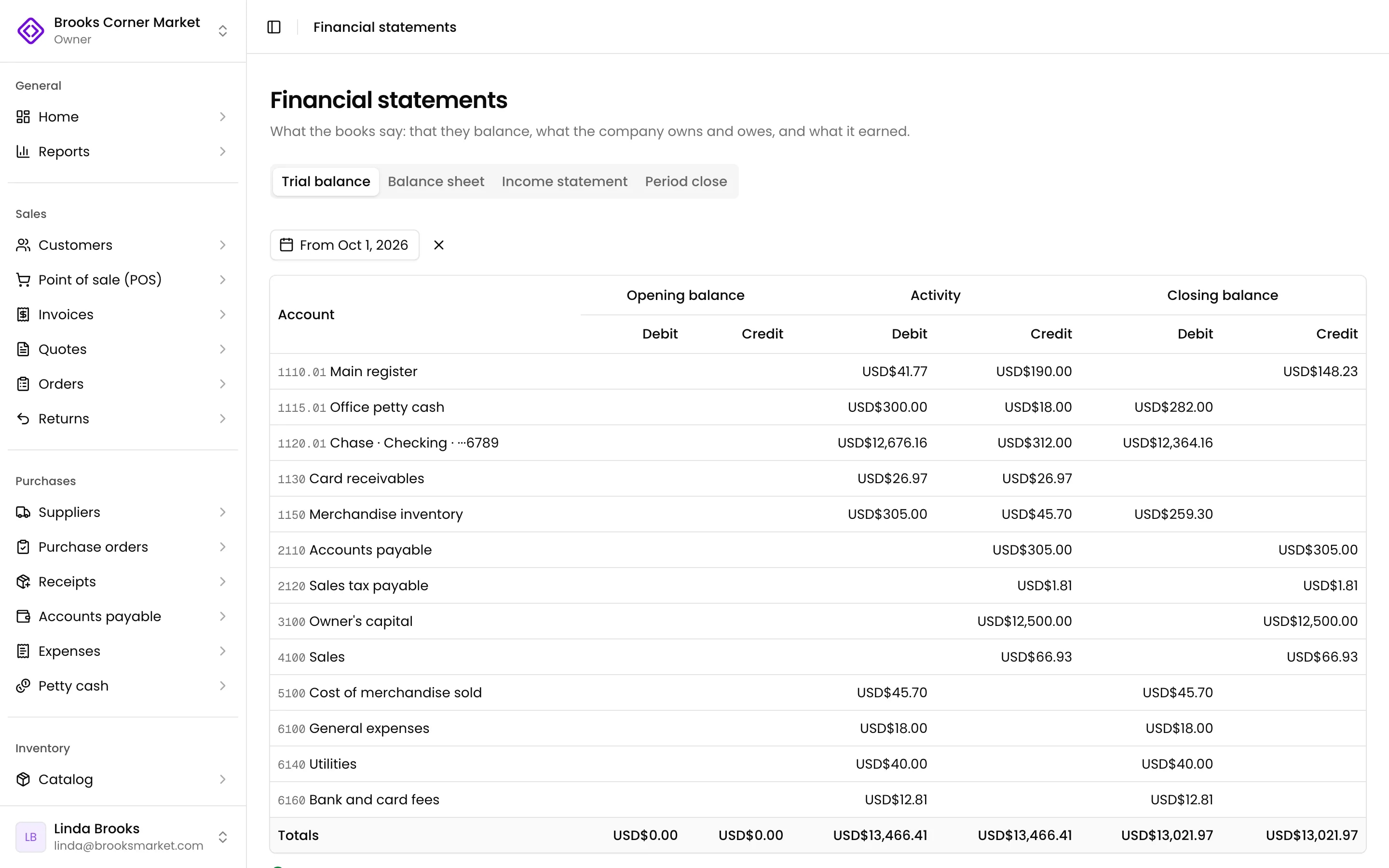Select the Trial balance tab
This screenshot has height=868, width=1389.
pos(326,181)
